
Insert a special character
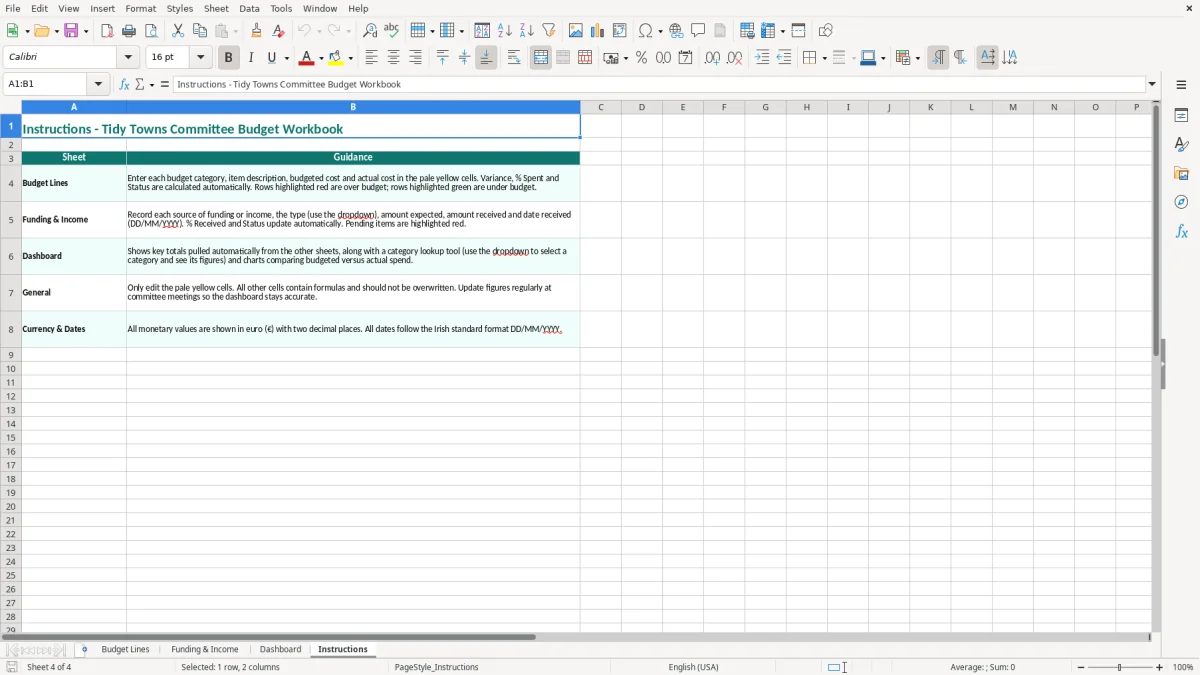pos(645,31)
